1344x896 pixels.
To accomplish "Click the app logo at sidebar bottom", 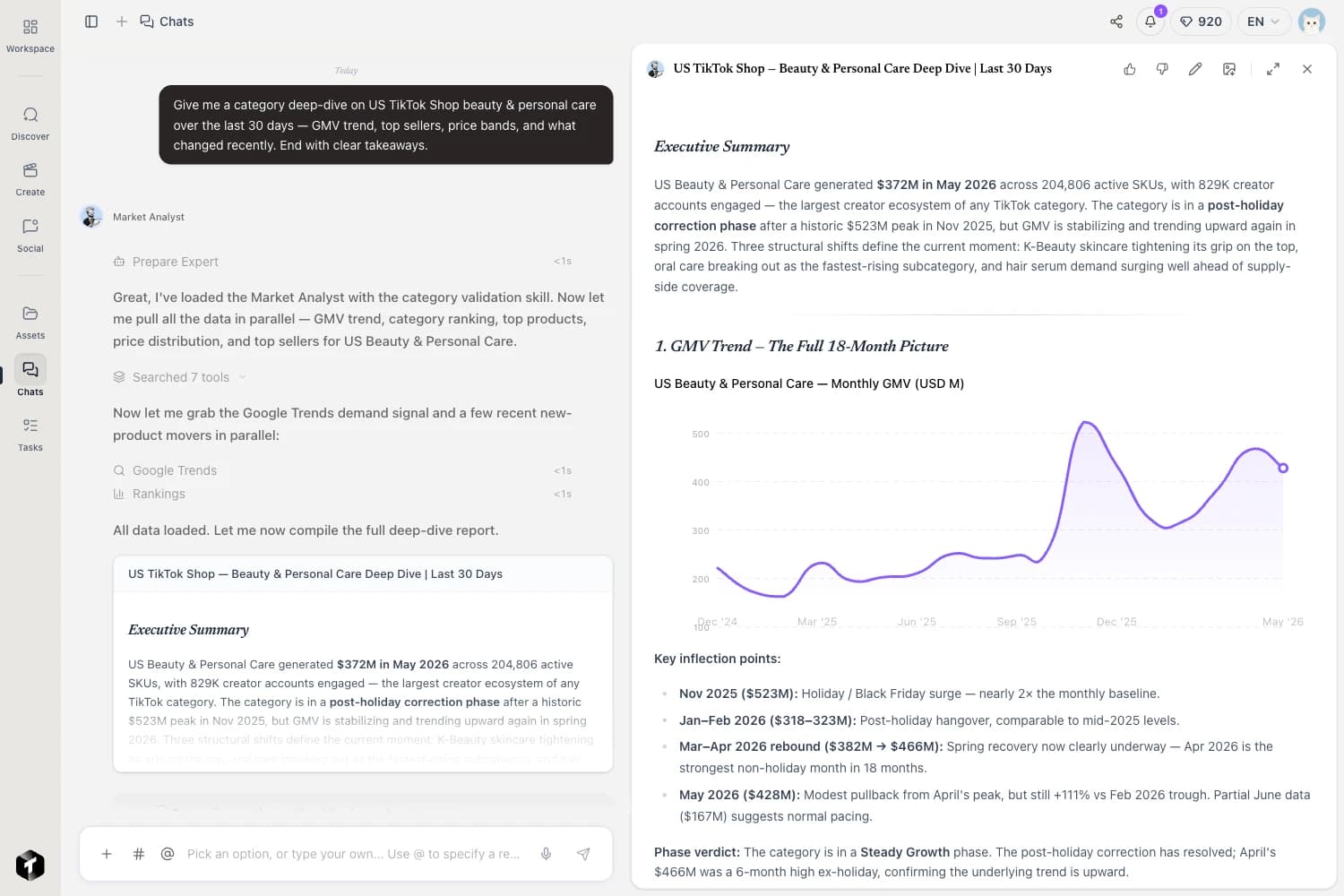I will [x=30, y=865].
